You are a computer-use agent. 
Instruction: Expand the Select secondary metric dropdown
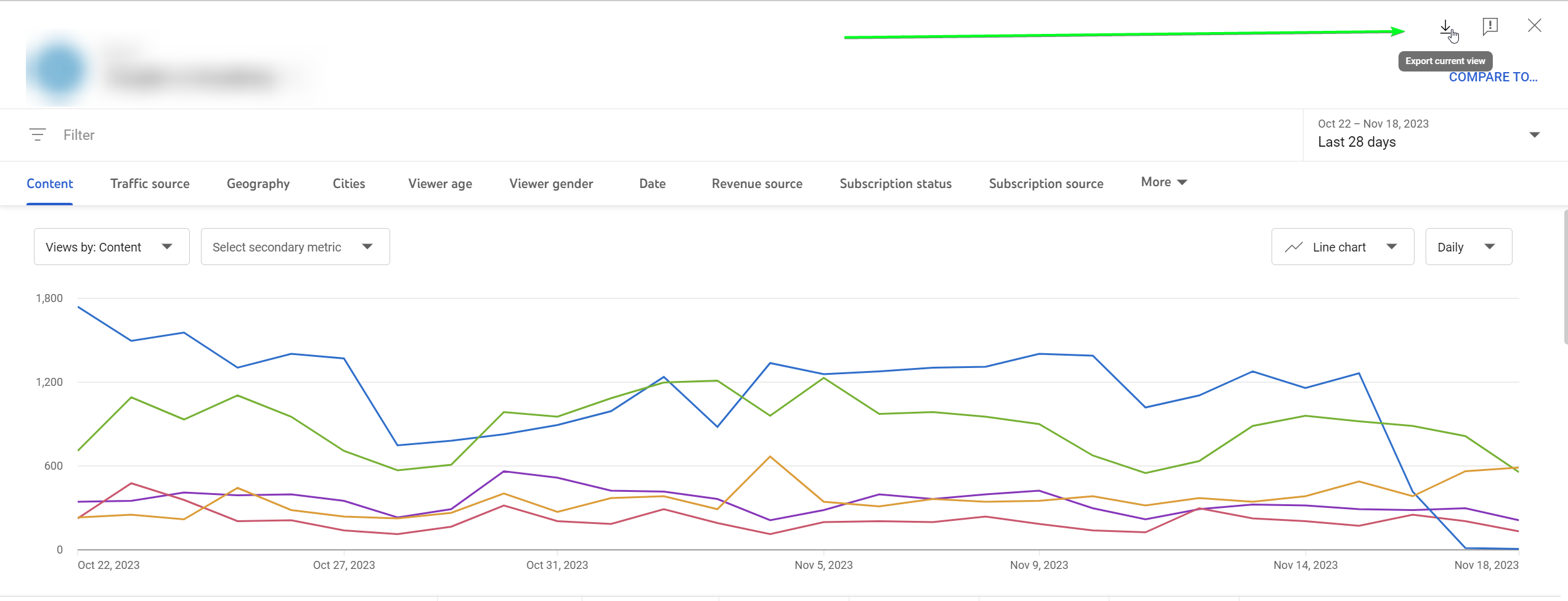[x=295, y=247]
